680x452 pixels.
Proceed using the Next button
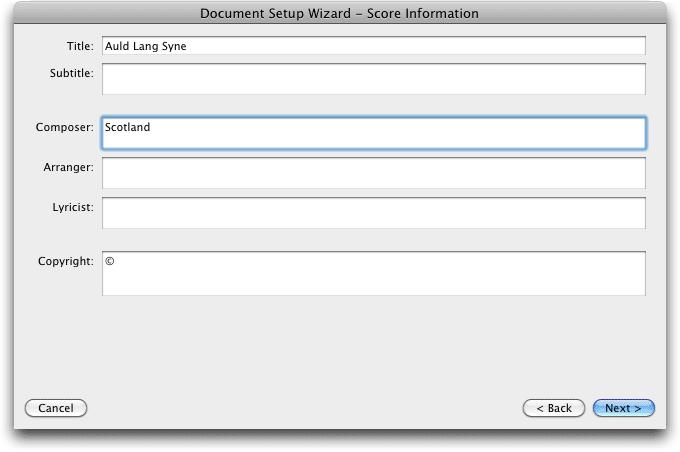624,408
